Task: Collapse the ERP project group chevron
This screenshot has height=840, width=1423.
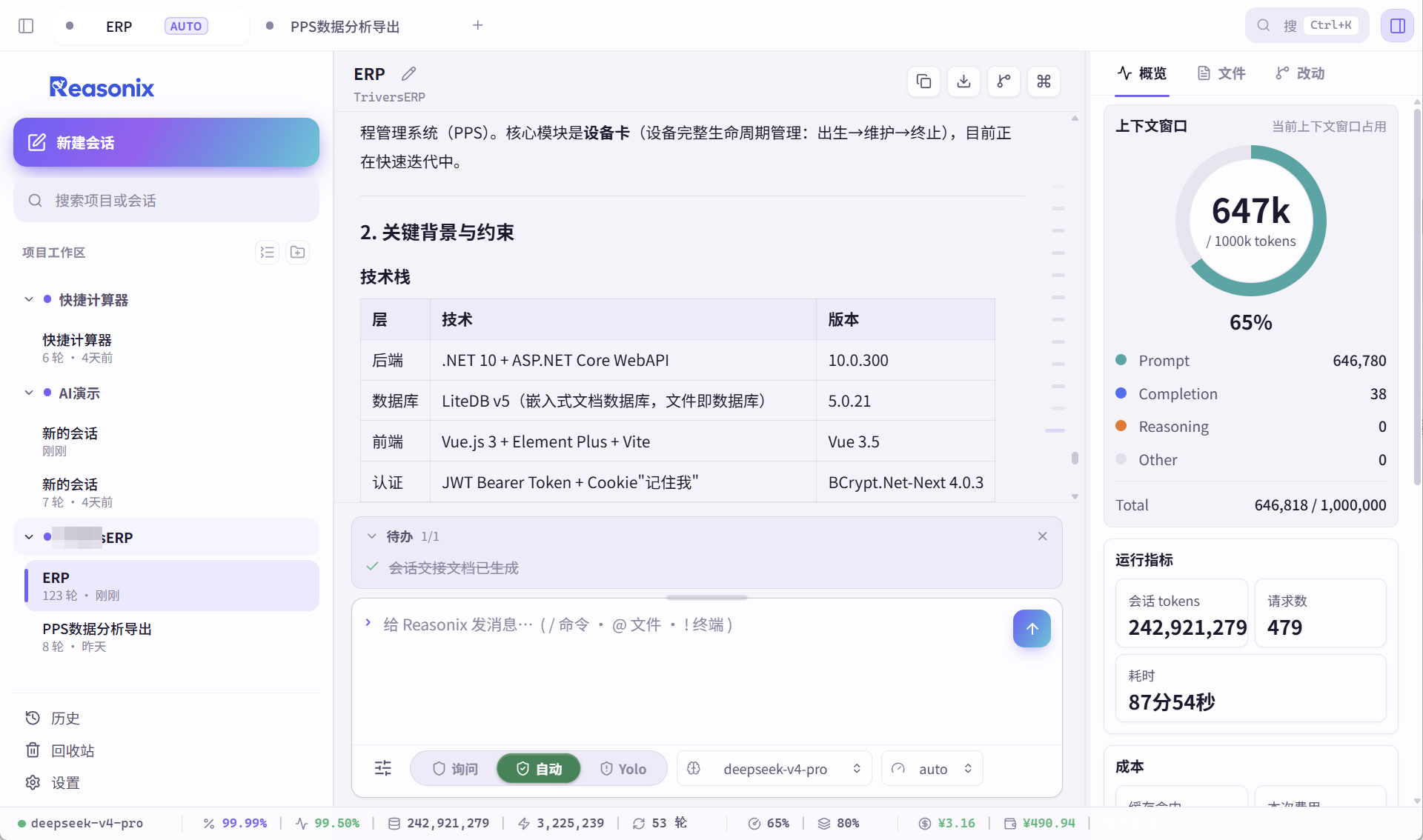Action: 29,537
